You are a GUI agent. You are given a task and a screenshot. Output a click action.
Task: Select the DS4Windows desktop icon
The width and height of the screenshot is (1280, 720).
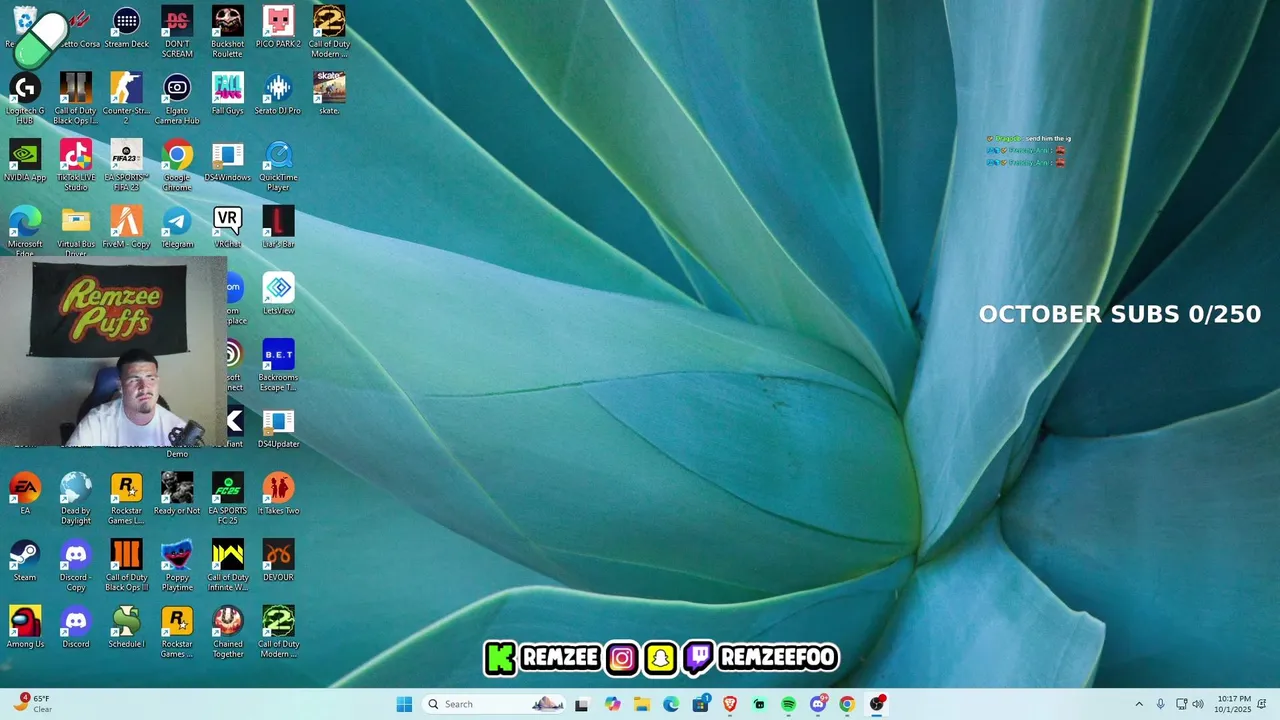227,161
